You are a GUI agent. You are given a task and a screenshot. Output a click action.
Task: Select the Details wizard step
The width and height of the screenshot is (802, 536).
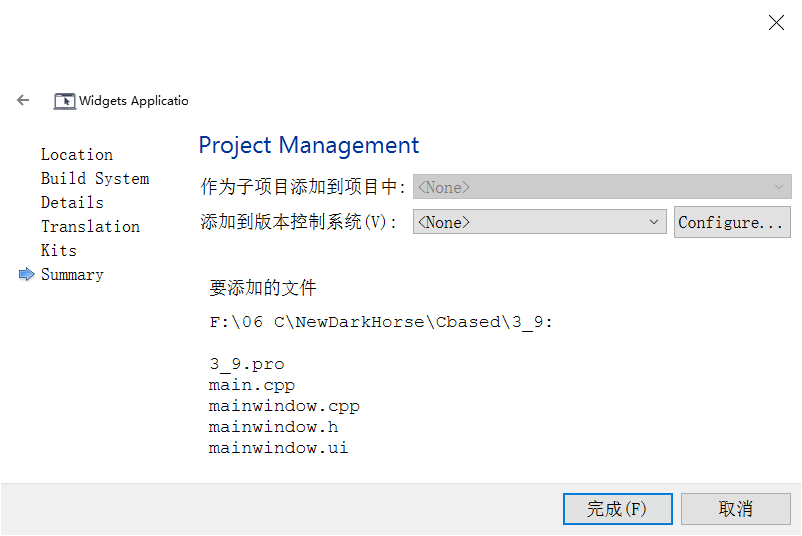72,203
